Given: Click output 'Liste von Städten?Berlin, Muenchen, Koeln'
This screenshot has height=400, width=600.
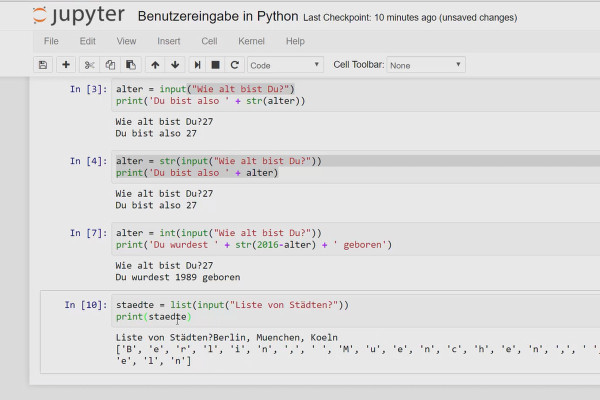Looking at the screenshot, I should 227,338.
